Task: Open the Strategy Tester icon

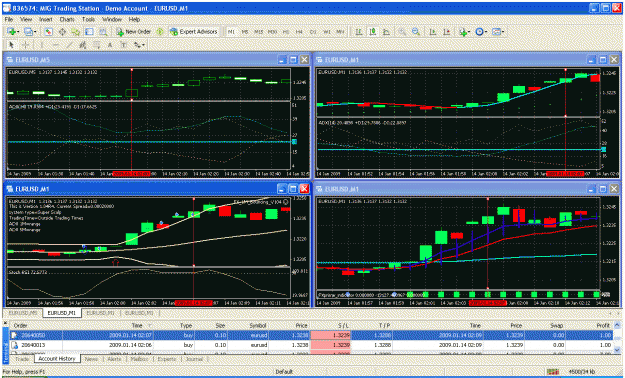Action: 102,32
